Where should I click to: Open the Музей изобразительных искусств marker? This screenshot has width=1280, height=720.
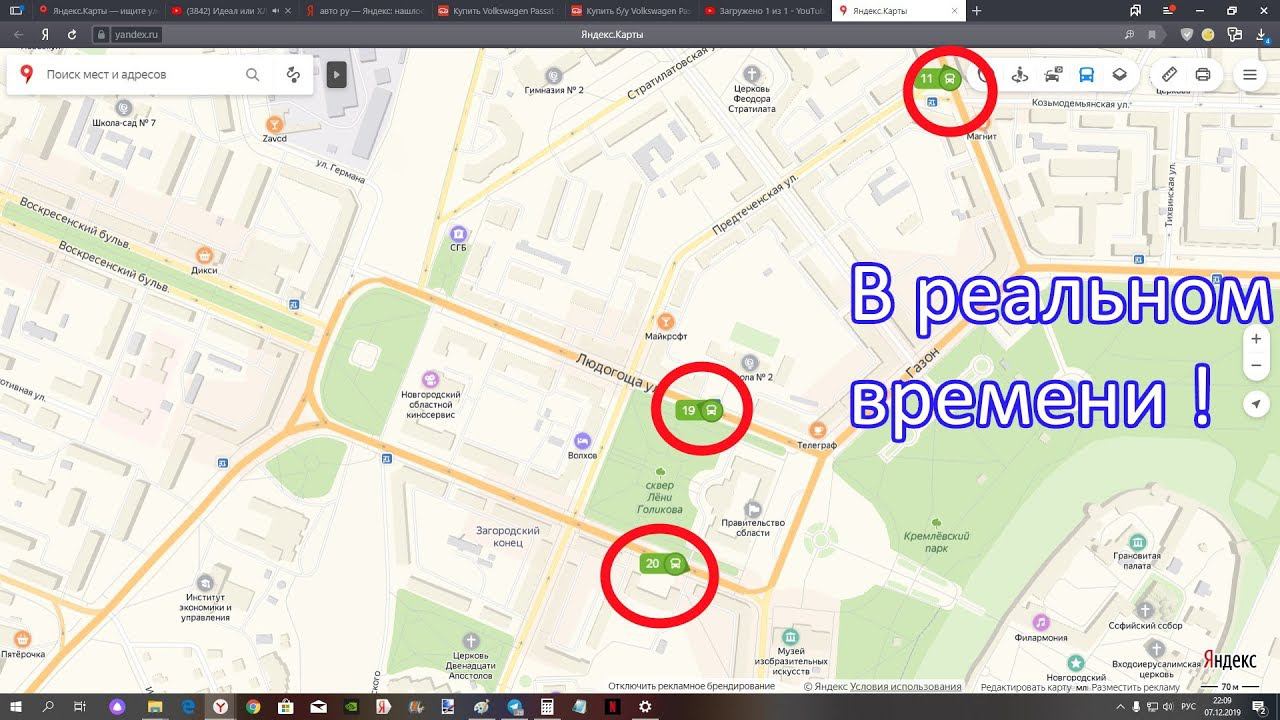tap(791, 637)
